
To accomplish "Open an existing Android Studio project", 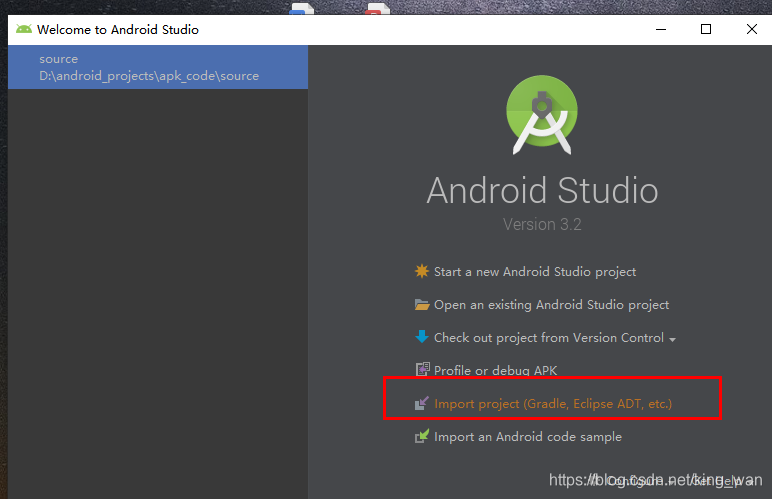I will [x=551, y=305].
